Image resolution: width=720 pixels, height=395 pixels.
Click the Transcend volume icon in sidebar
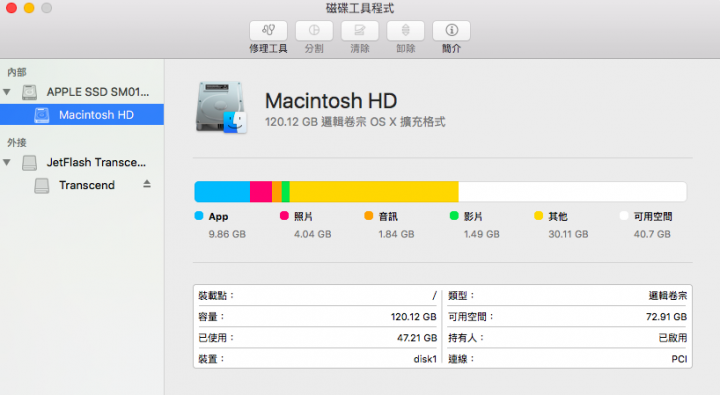[x=41, y=185]
